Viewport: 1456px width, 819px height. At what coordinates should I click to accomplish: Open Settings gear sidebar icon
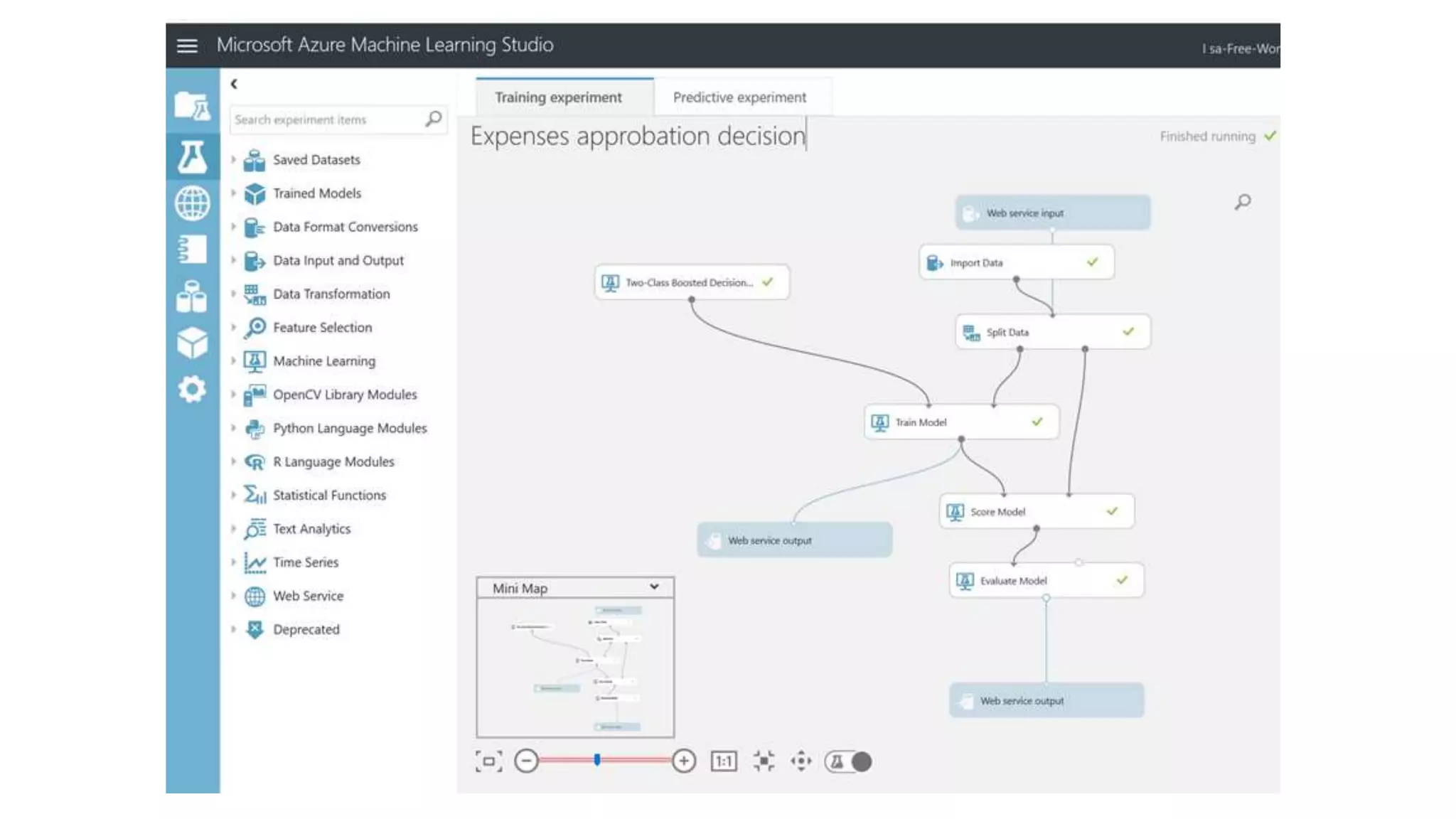[x=192, y=389]
